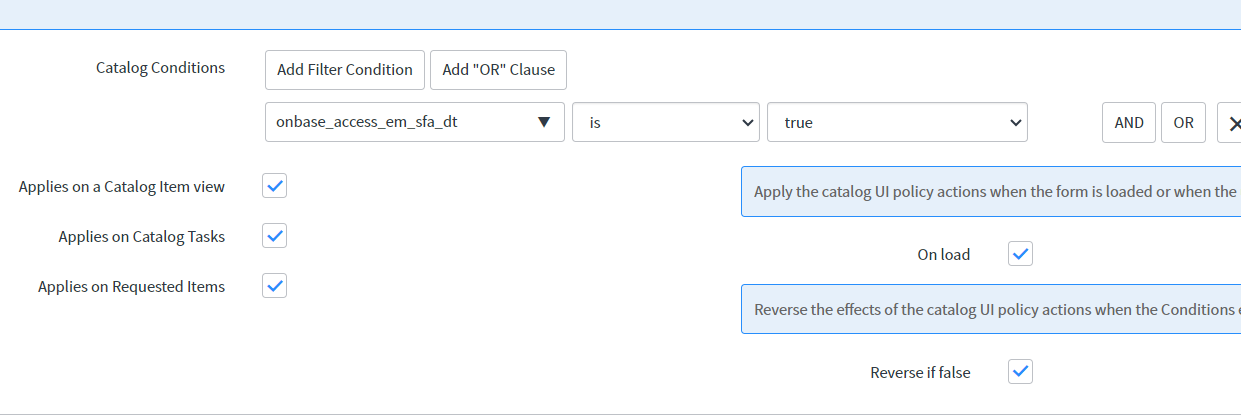Add an AND condition to the row
This screenshot has width=1241, height=416.
point(1129,123)
